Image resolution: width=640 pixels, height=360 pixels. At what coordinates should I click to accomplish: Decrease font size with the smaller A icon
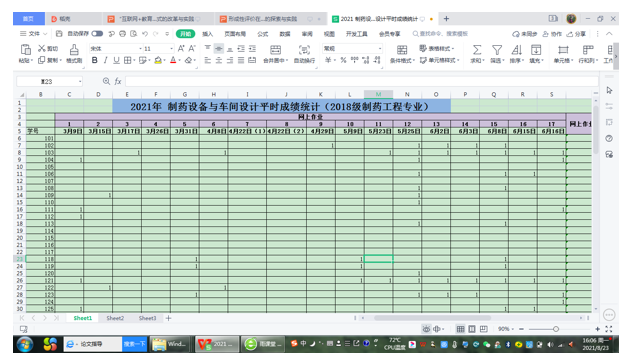click(192, 48)
